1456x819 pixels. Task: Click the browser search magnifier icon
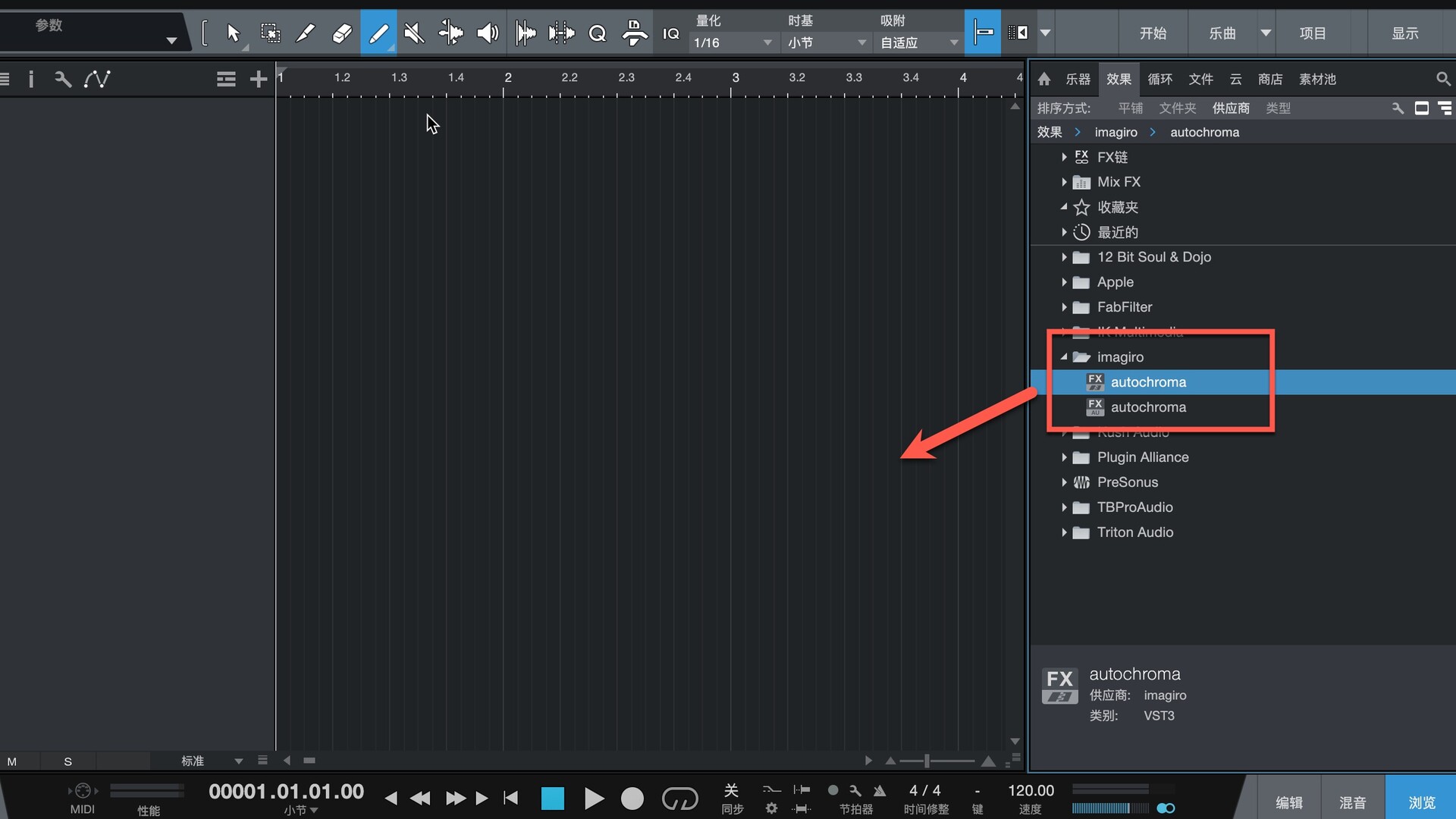pyautogui.click(x=1442, y=79)
